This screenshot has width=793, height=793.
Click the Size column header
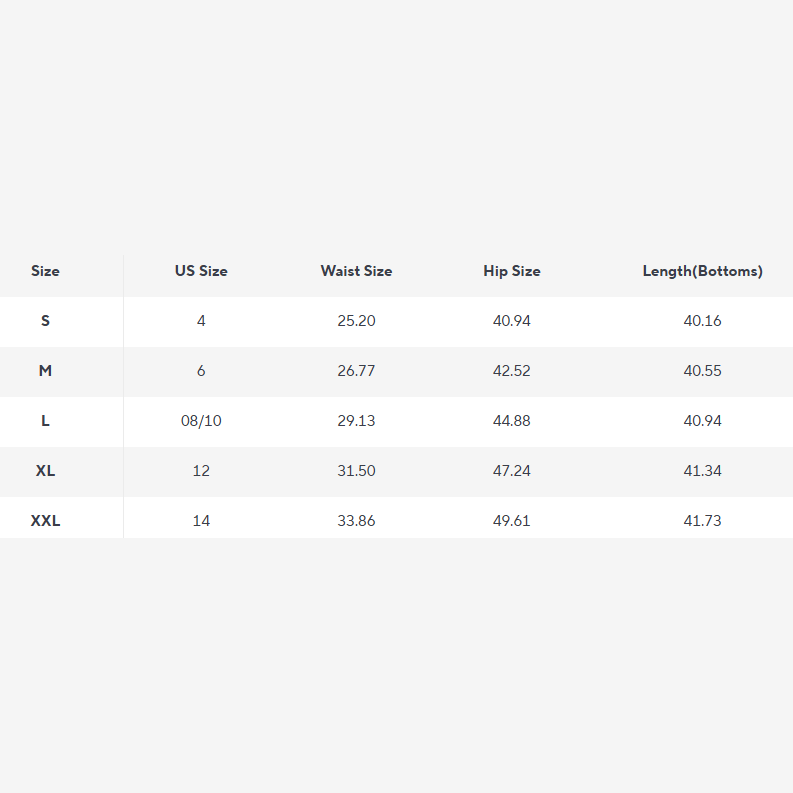(x=45, y=271)
